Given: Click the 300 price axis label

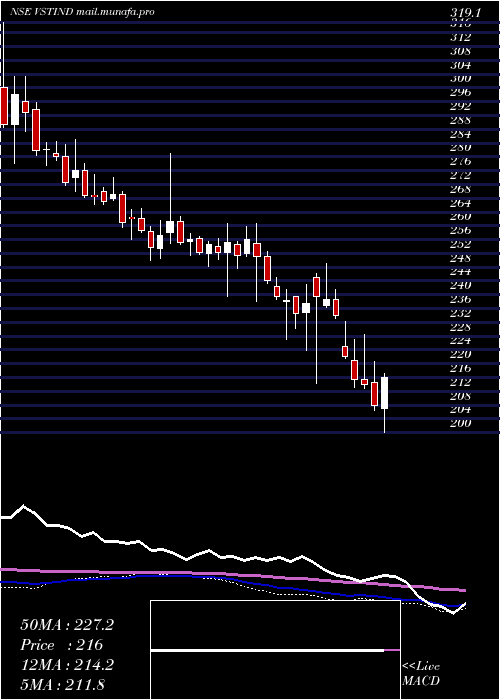Looking at the screenshot, I should tap(461, 79).
